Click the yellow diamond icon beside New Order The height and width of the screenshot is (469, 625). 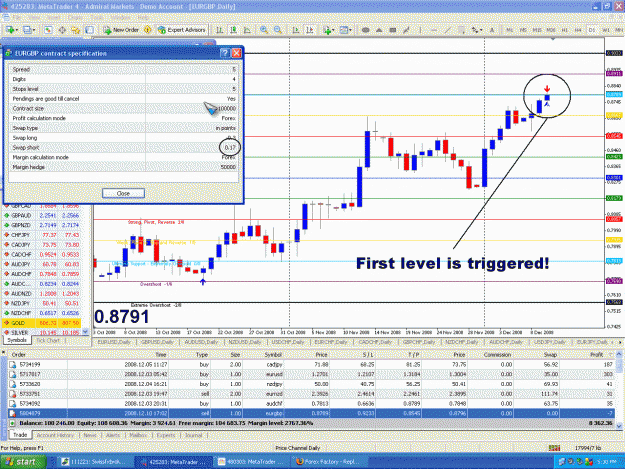click(147, 30)
